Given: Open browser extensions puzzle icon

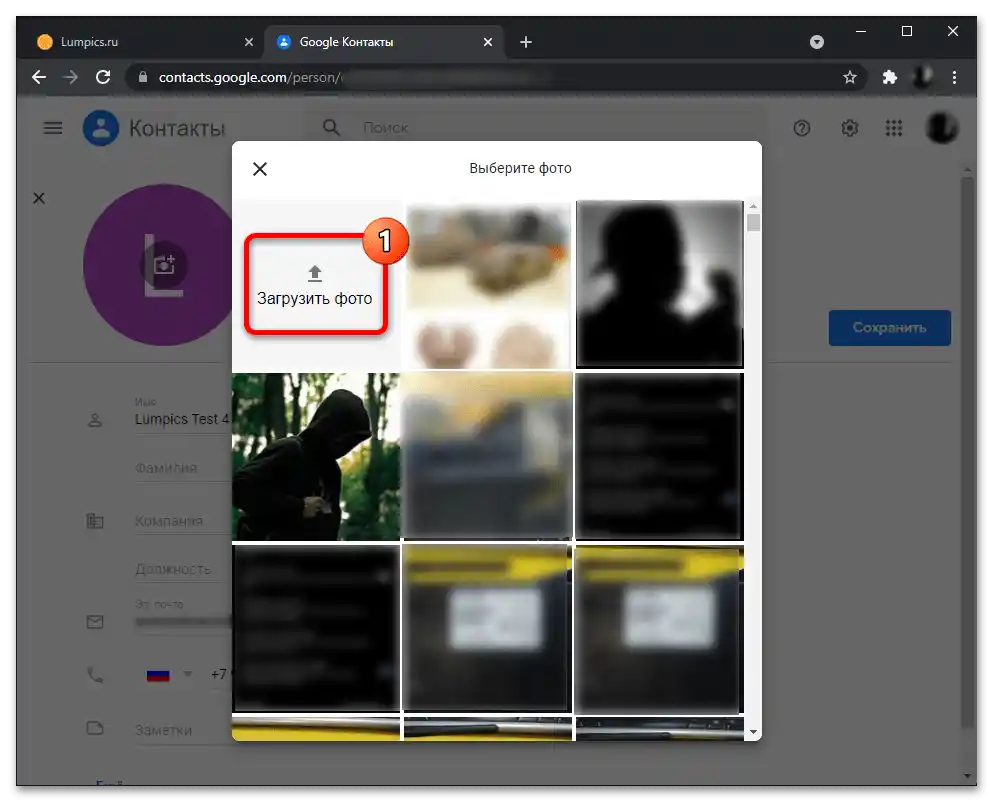Looking at the screenshot, I should (889, 77).
